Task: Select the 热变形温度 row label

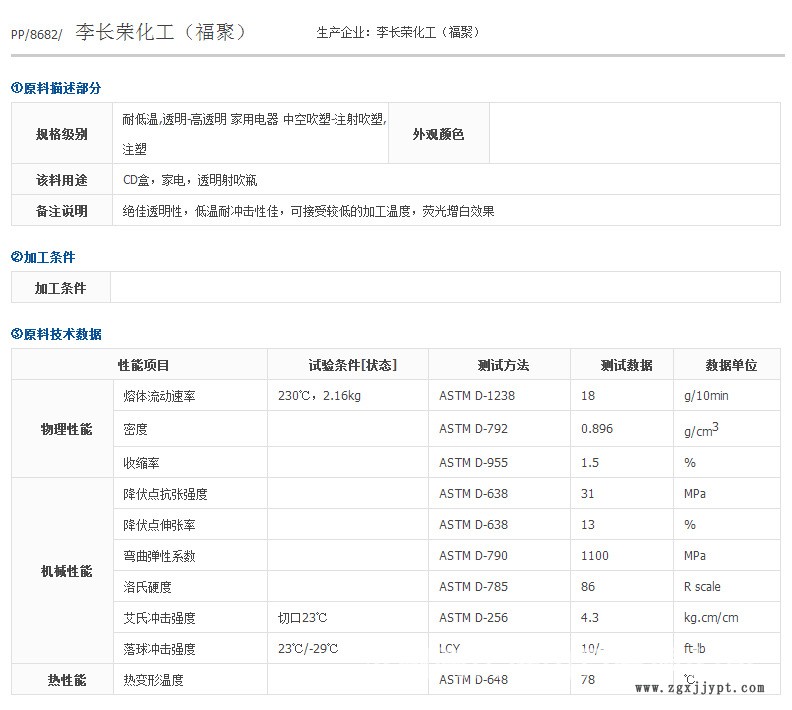Action: coord(153,680)
